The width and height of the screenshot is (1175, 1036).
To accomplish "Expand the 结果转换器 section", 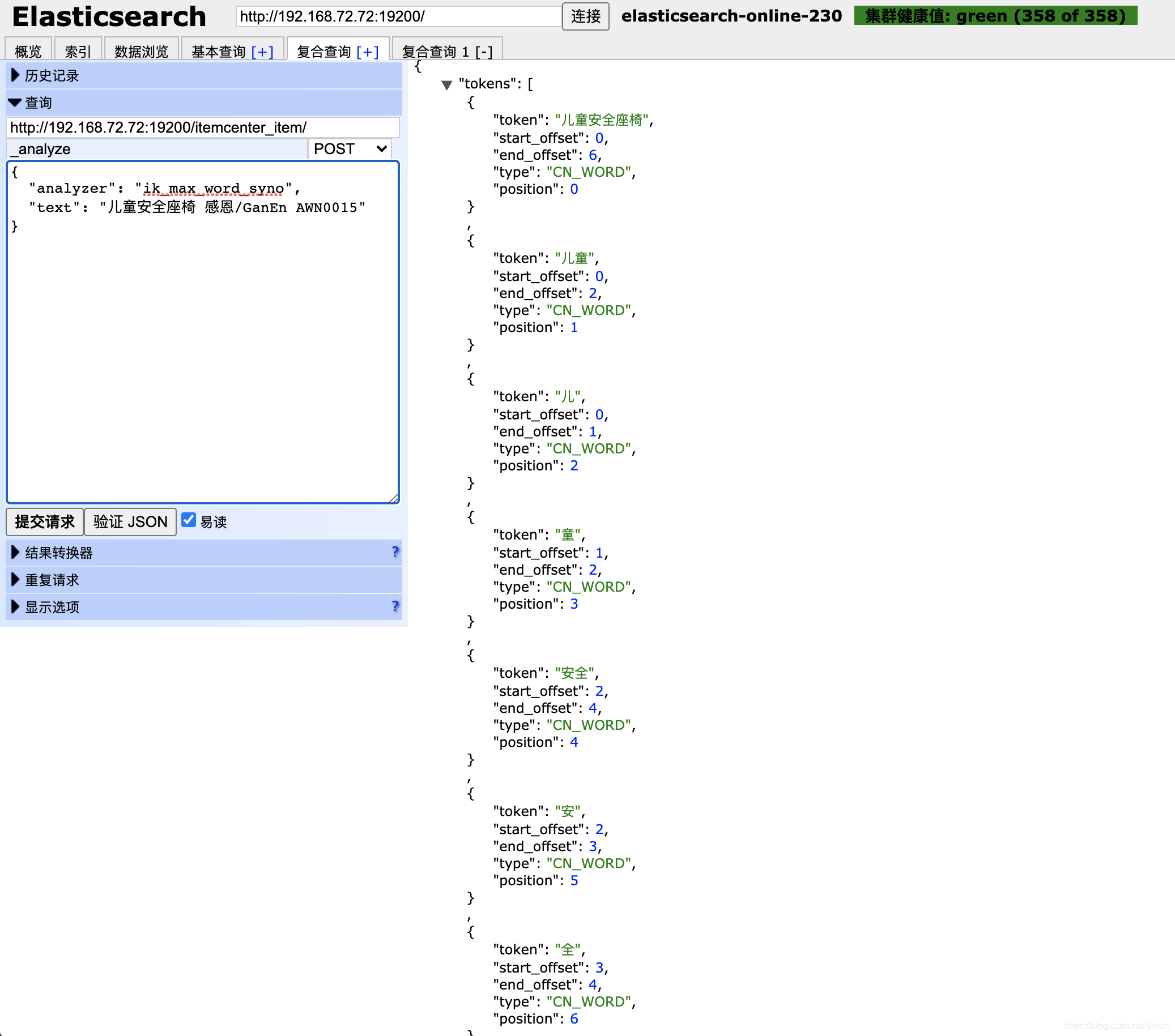I will [x=58, y=553].
